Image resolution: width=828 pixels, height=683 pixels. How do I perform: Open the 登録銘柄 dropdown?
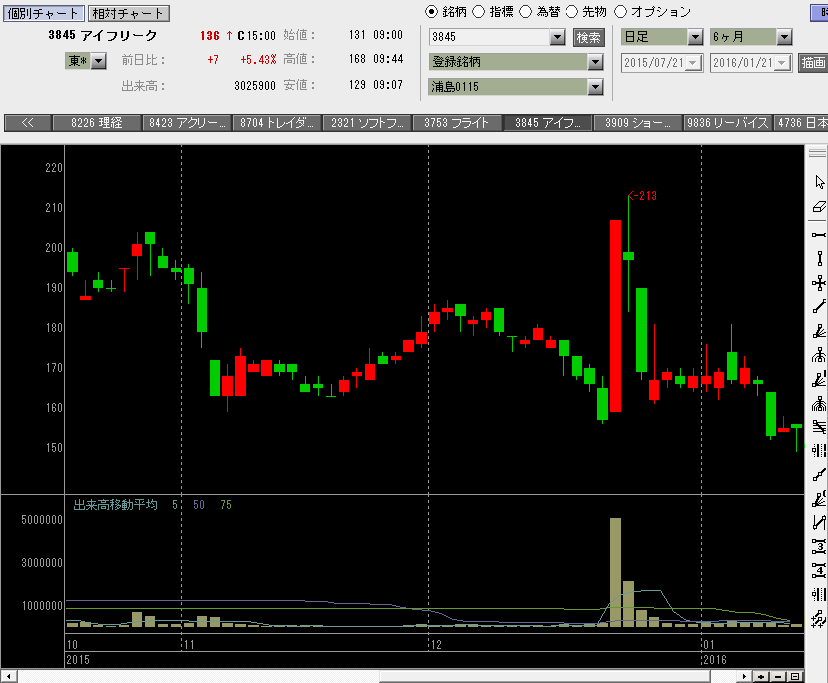tap(595, 62)
